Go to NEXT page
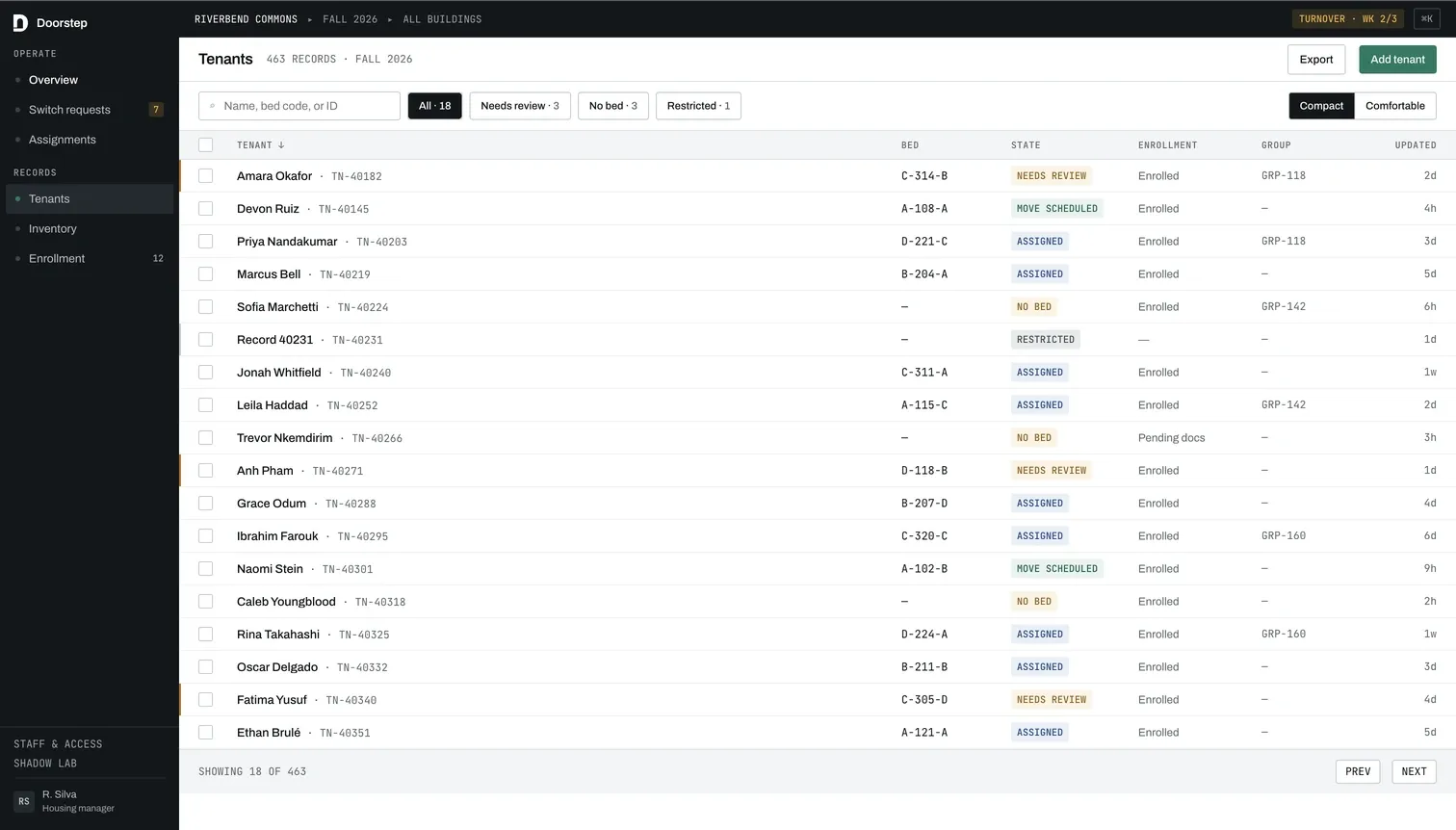 click(x=1414, y=771)
